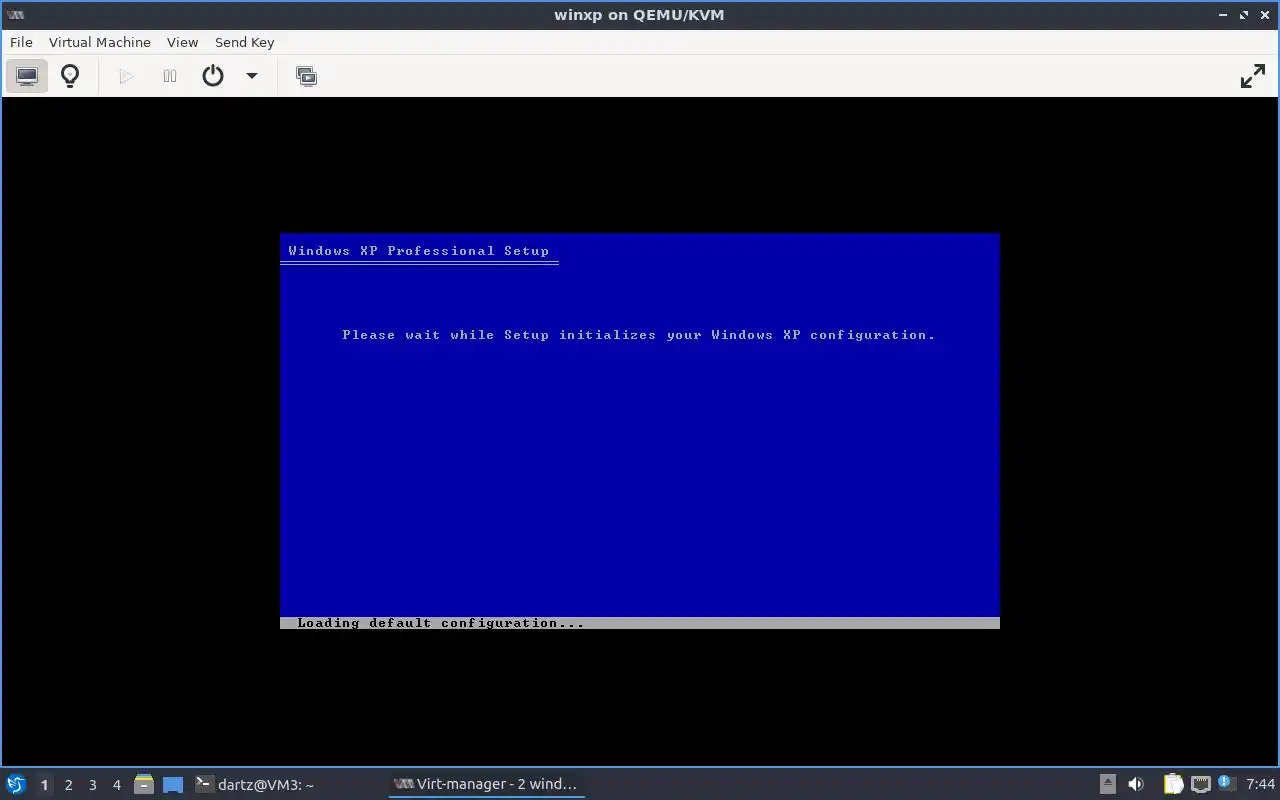
Task: Switch to workspace 2
Action: coord(68,785)
